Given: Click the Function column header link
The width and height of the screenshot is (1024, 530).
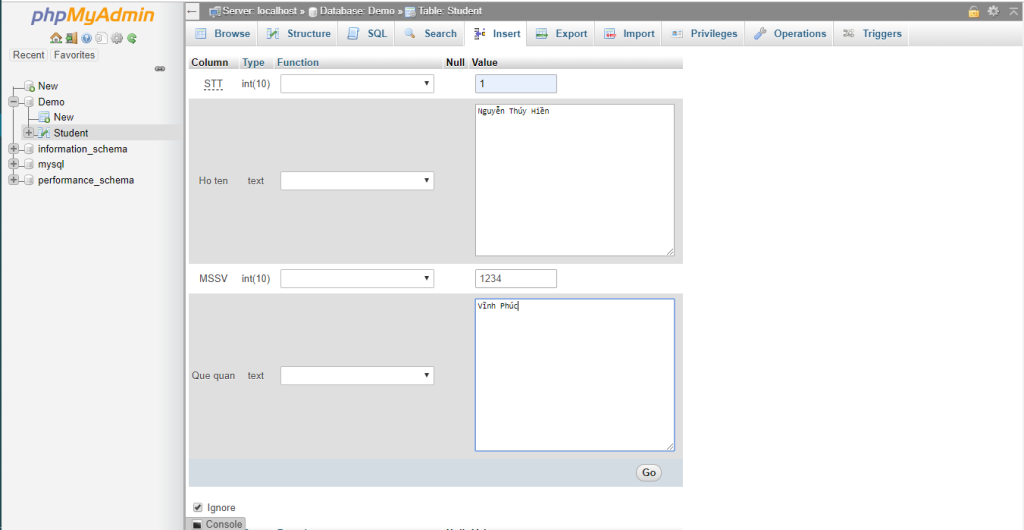Looking at the screenshot, I should [x=298, y=63].
